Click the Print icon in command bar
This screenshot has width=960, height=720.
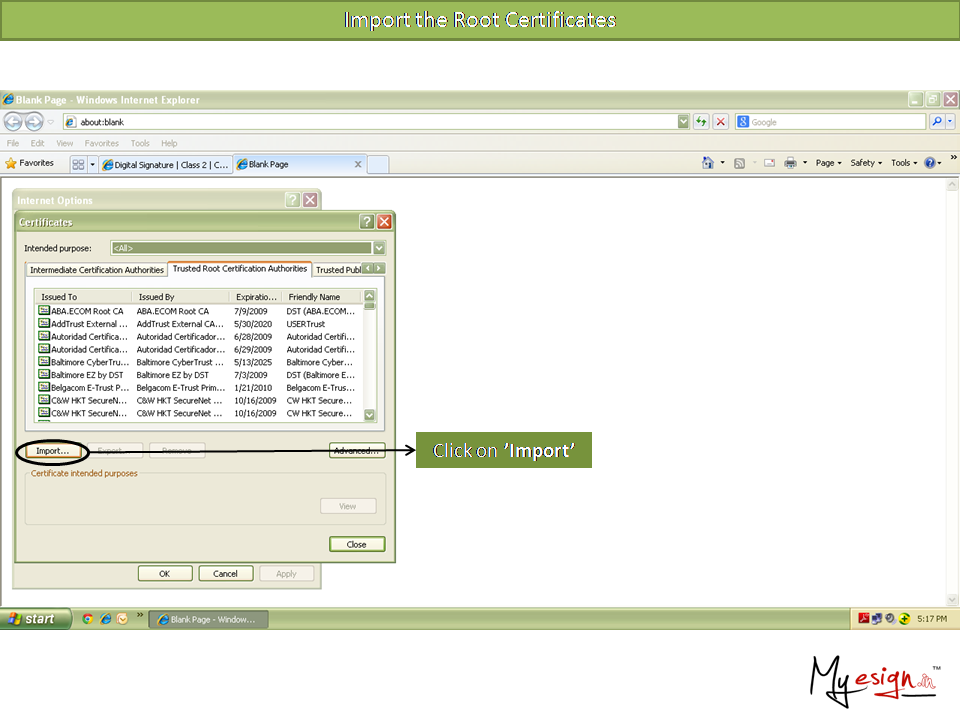(790, 163)
